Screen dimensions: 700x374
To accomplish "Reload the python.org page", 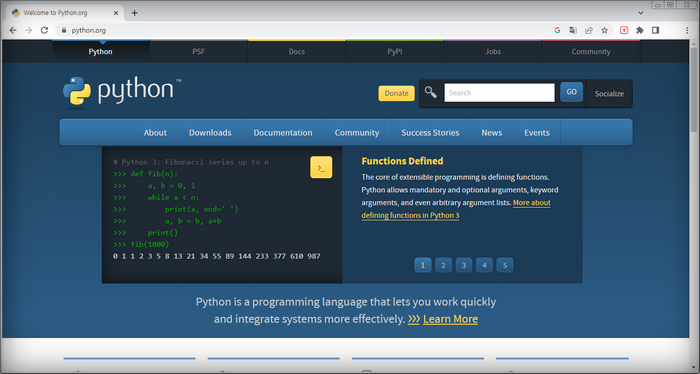I will click(44, 30).
